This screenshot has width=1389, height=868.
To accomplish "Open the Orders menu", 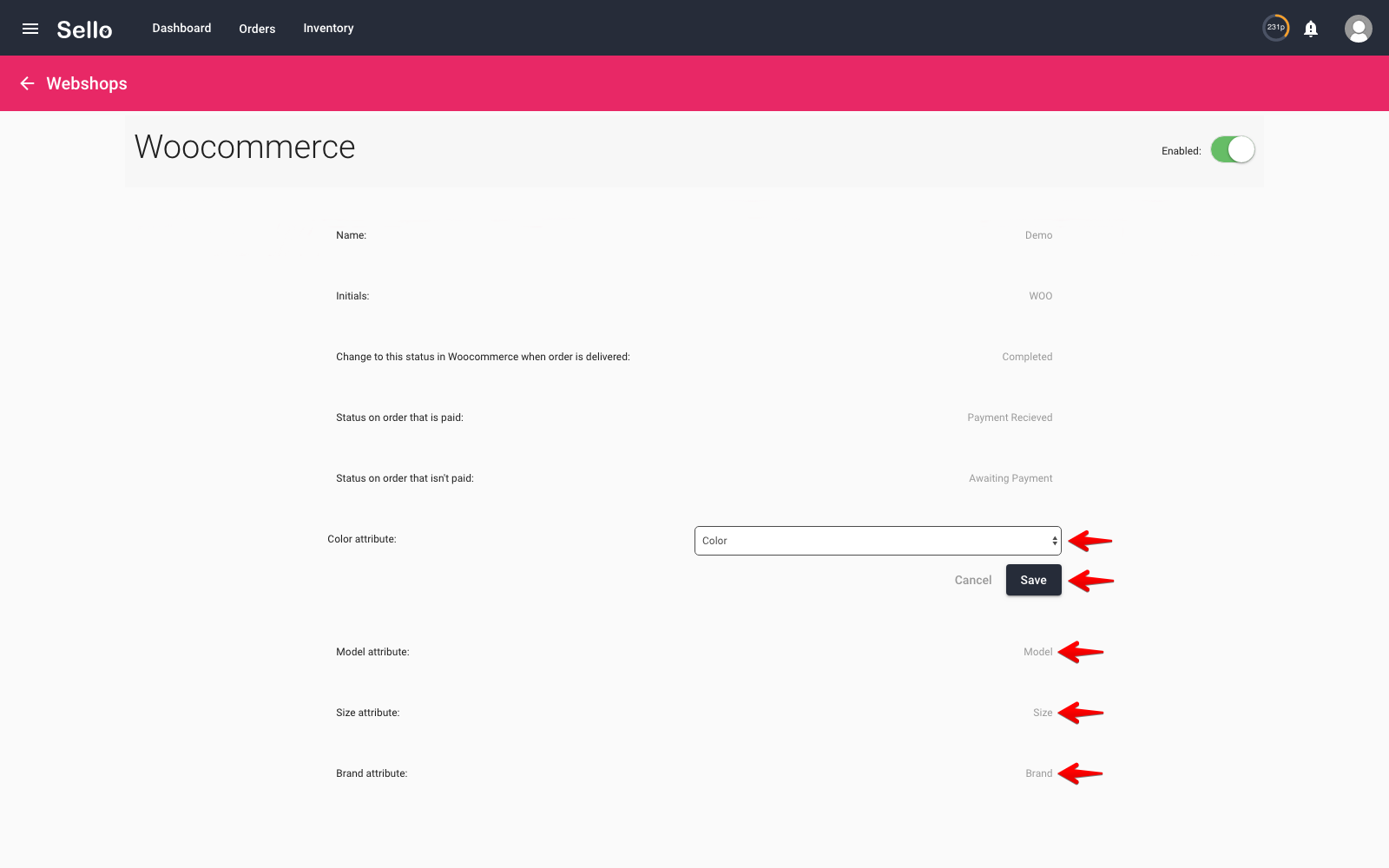I will [257, 29].
